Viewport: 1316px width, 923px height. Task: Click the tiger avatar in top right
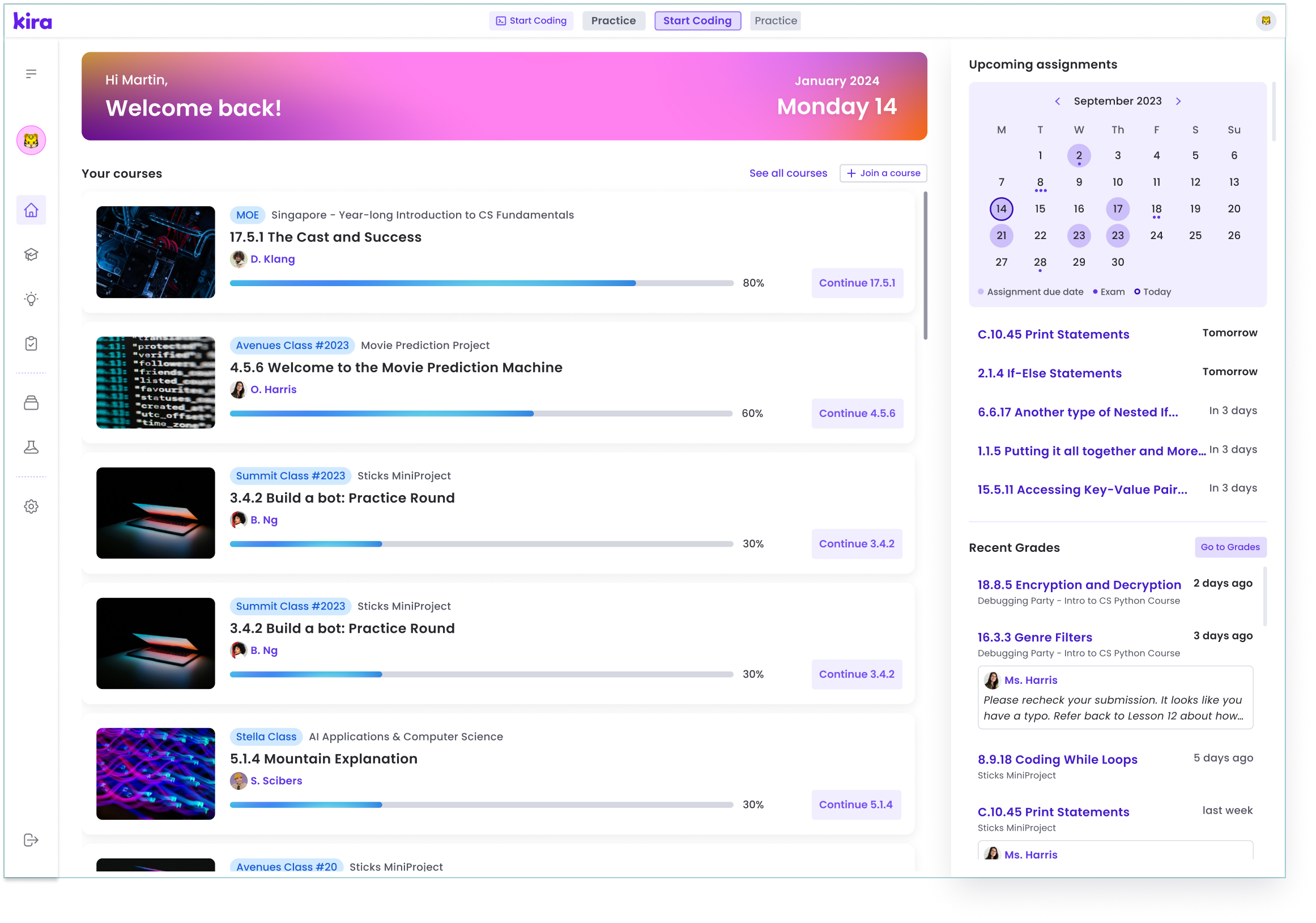coord(1266,20)
